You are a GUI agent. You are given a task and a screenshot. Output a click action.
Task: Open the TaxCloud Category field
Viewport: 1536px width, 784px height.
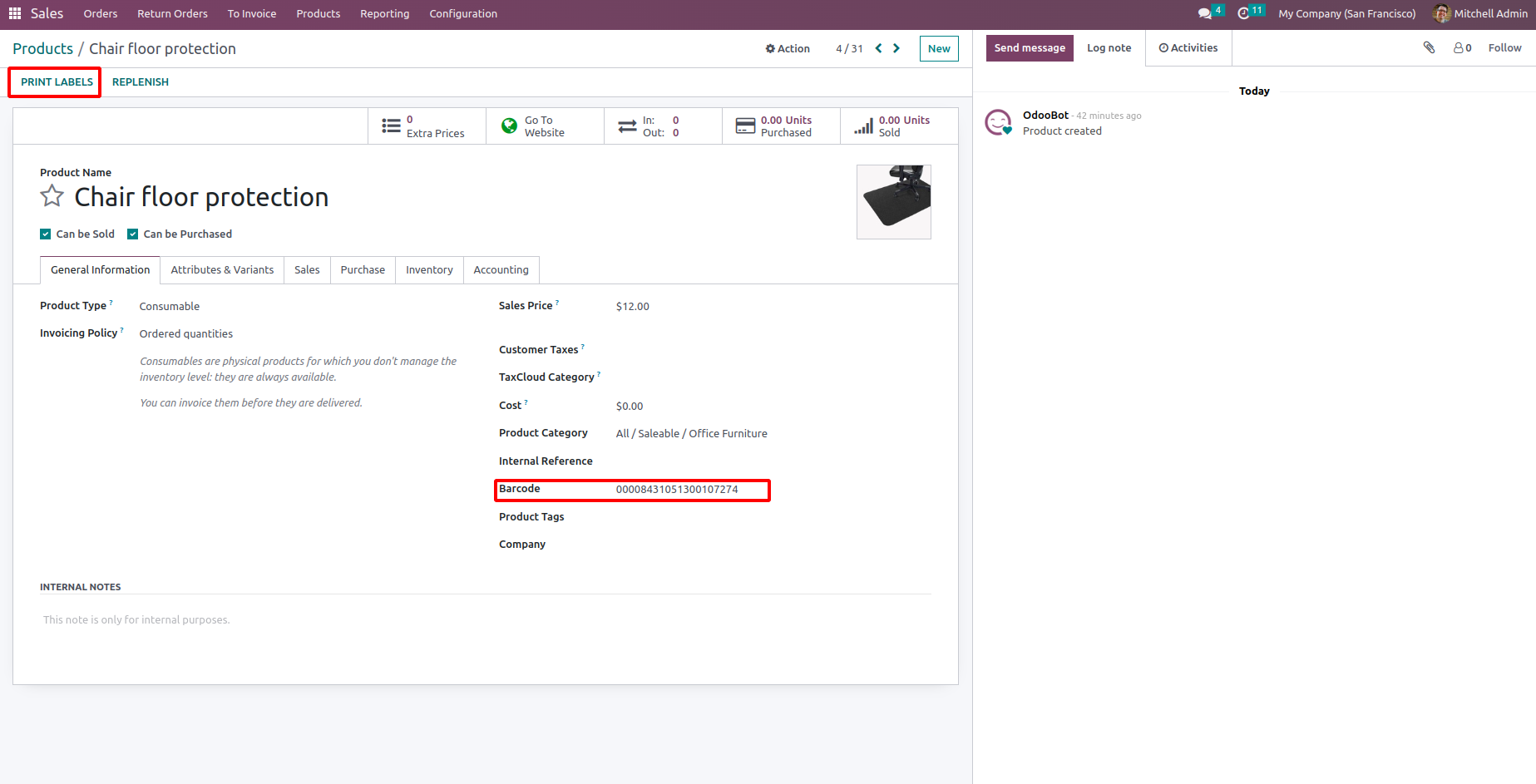[773, 377]
